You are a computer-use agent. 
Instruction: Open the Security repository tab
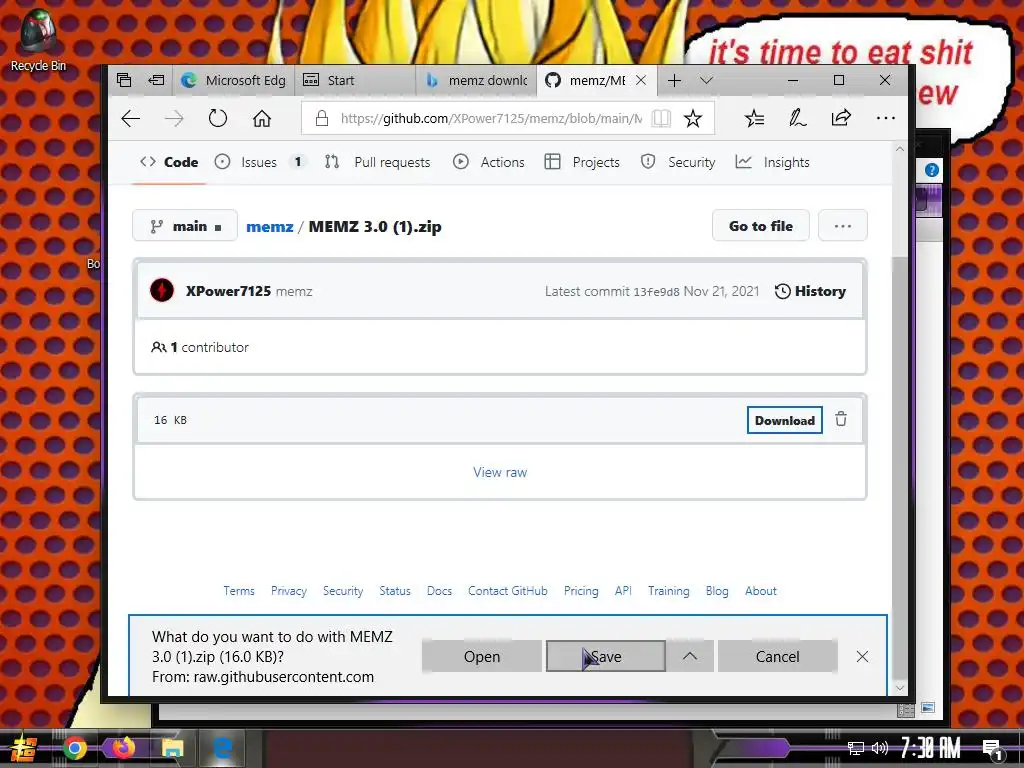pos(678,162)
